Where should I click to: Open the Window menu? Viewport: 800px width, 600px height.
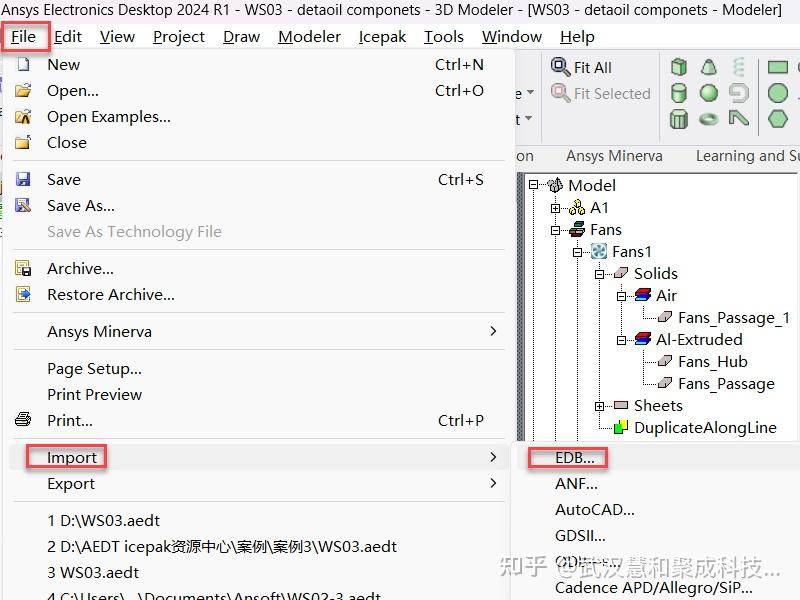(x=512, y=37)
